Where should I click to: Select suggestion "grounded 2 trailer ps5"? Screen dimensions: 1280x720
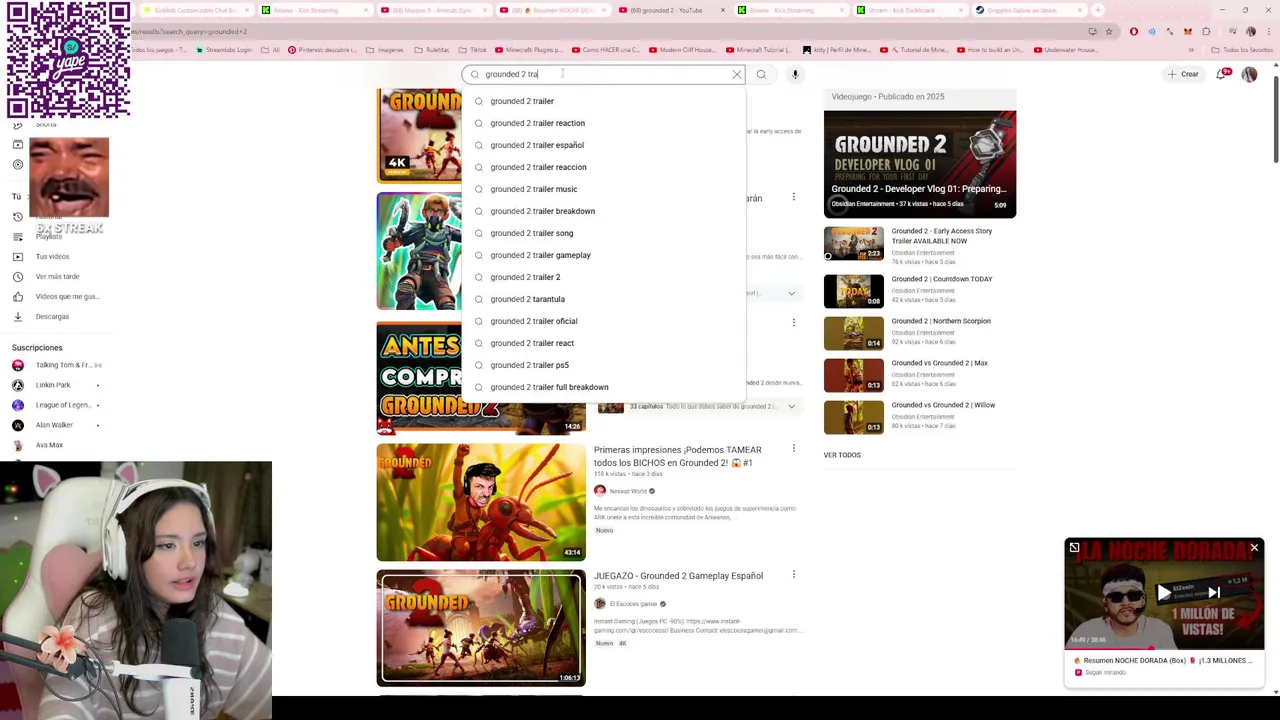point(604,365)
